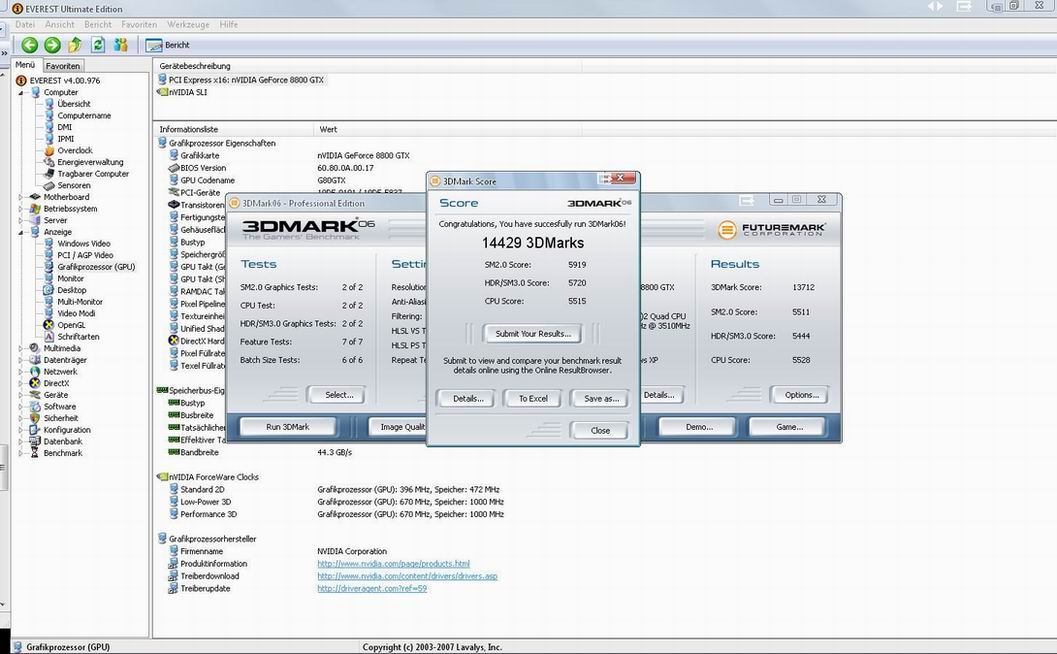Image resolution: width=1057 pixels, height=654 pixels.
Task: Open the Favoriten menu
Action: pyautogui.click(x=139, y=25)
